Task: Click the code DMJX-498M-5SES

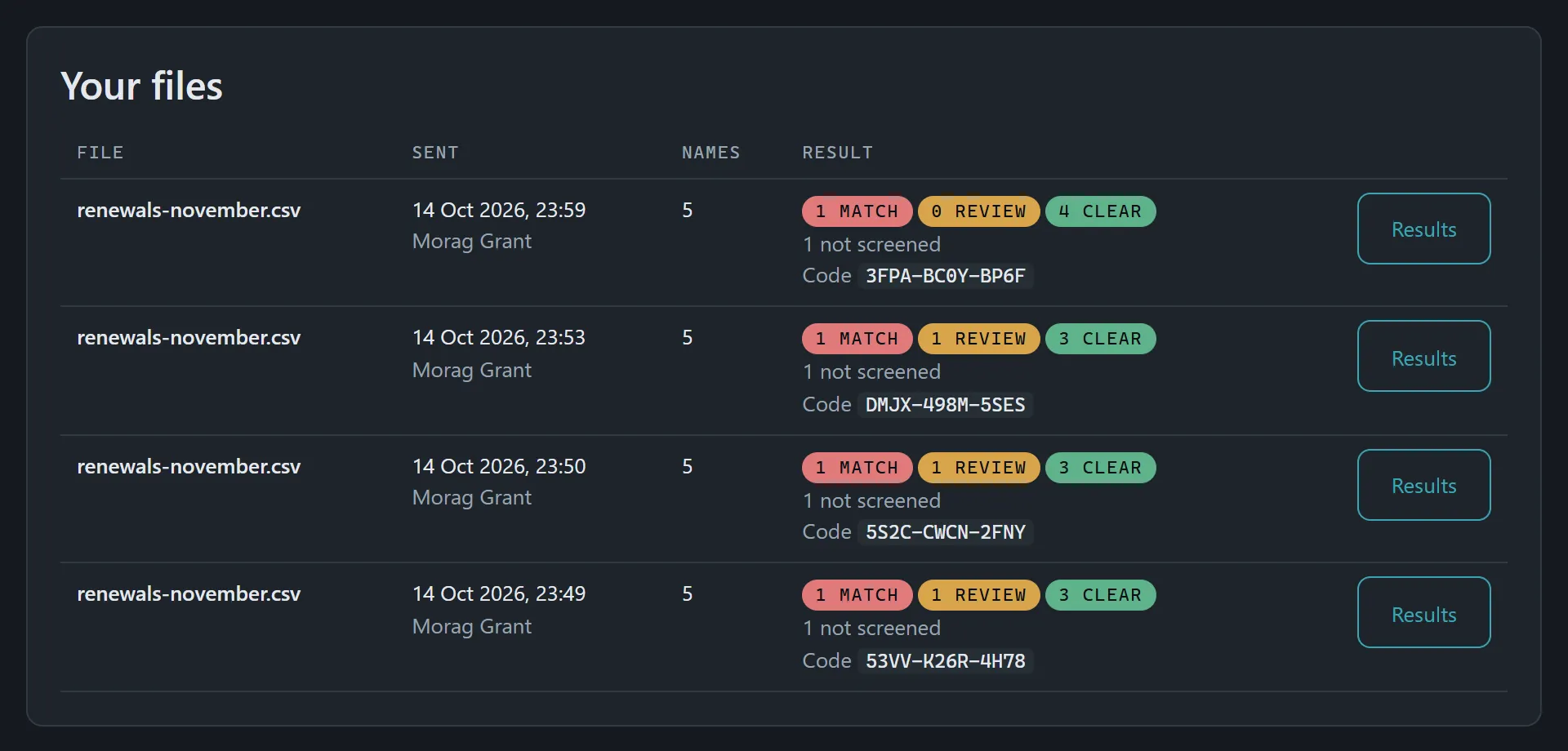Action: pos(945,405)
